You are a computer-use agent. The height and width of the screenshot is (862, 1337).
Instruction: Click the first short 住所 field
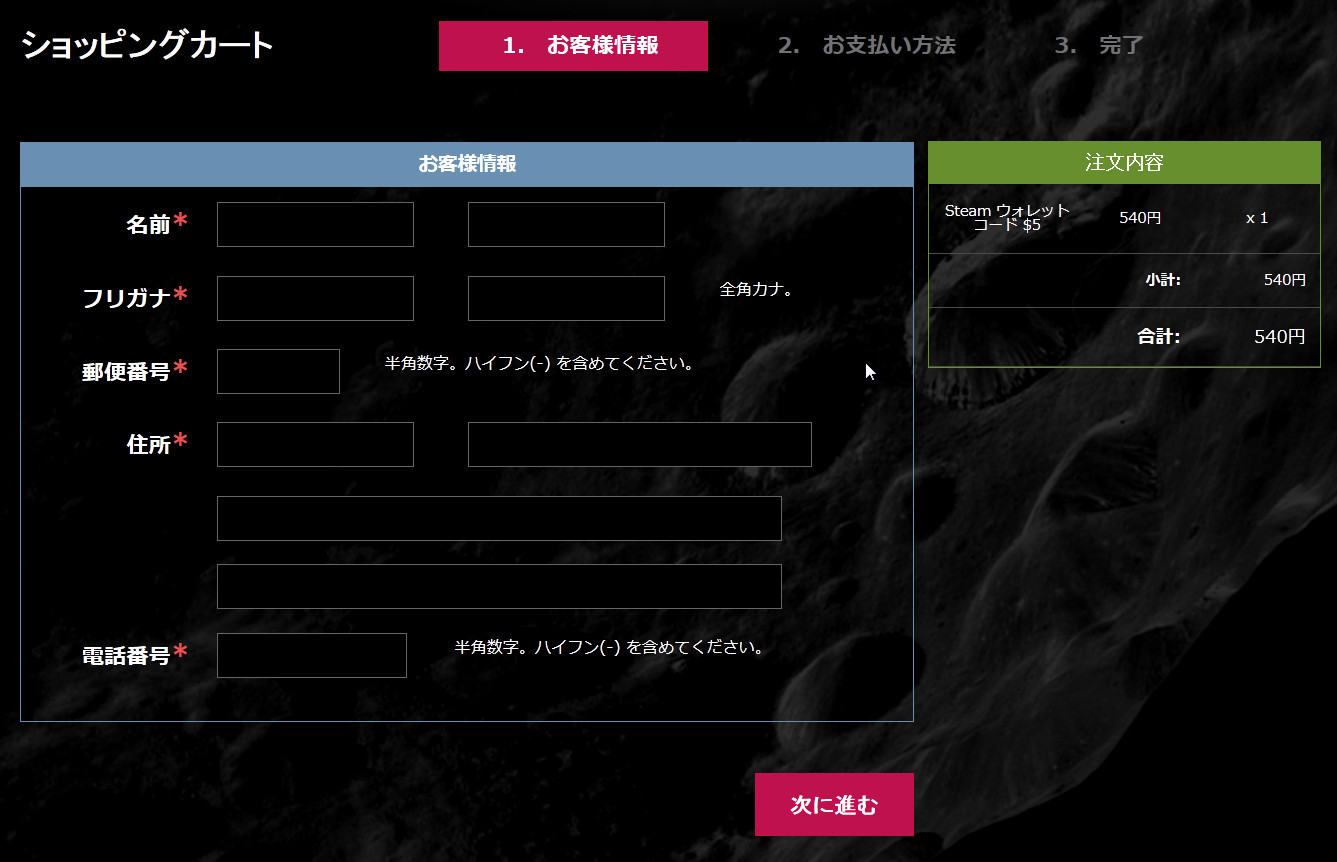pos(315,444)
